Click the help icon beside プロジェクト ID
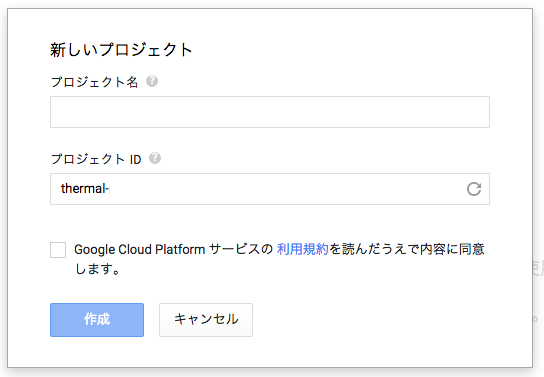This screenshot has height=377, width=544. pyautogui.click(x=155, y=158)
